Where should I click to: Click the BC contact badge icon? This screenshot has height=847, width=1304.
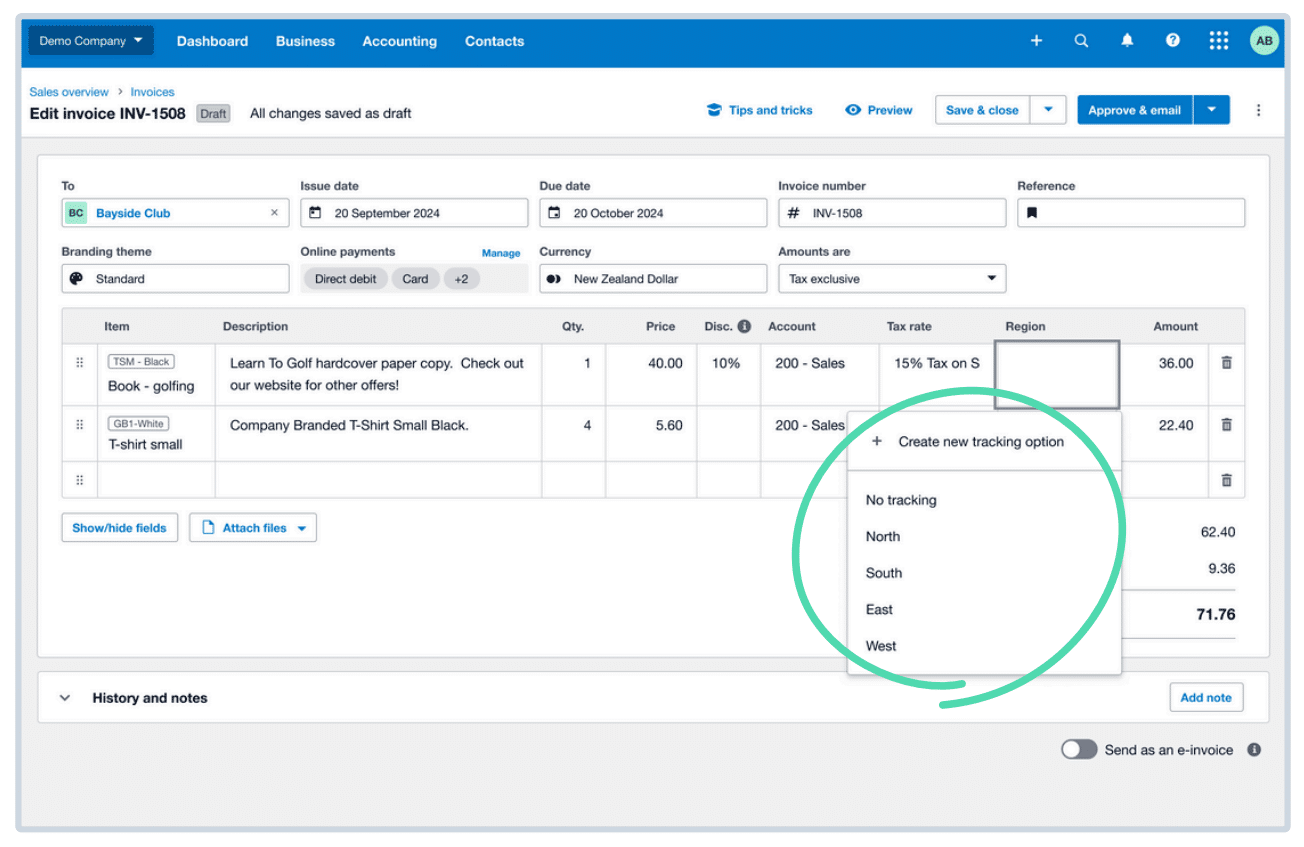pos(76,213)
